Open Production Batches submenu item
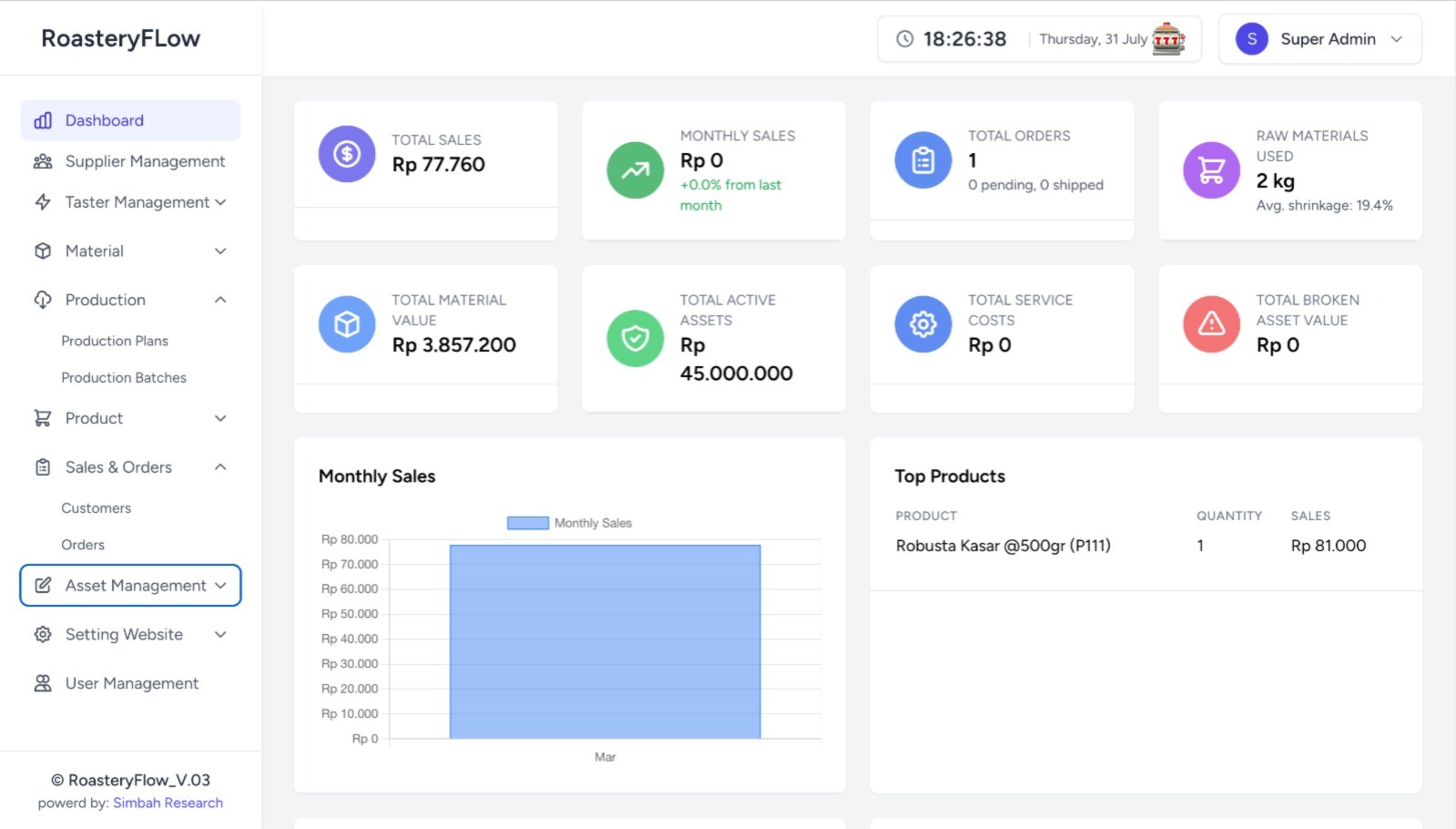Viewport: 1456px width, 829px height. (124, 377)
